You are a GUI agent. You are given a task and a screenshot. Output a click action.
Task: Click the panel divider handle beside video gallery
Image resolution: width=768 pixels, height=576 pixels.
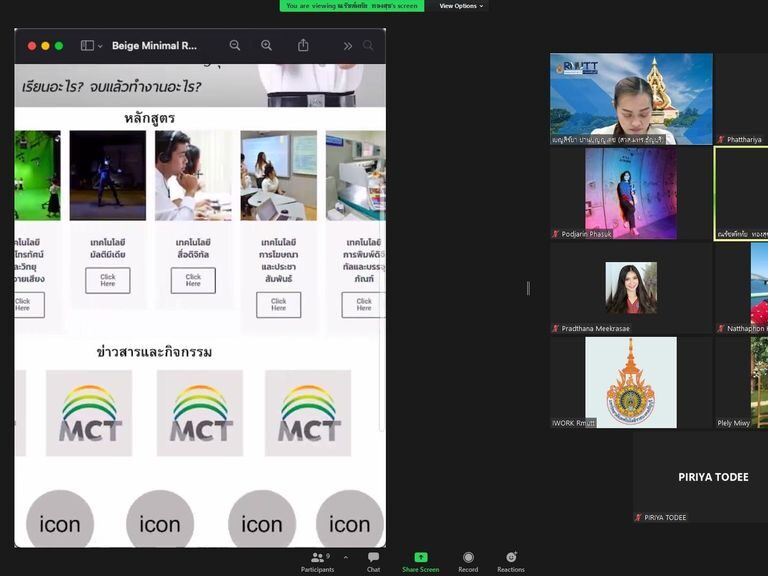point(528,288)
